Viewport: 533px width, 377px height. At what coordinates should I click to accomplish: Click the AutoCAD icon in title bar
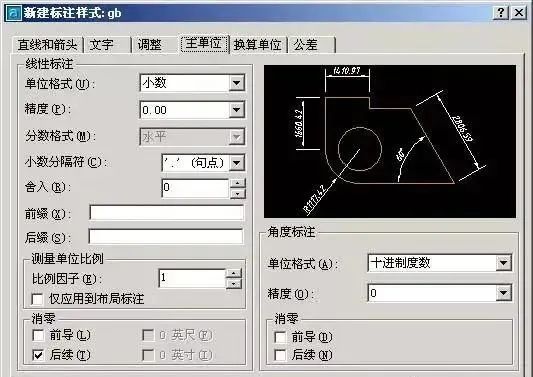[14, 13]
